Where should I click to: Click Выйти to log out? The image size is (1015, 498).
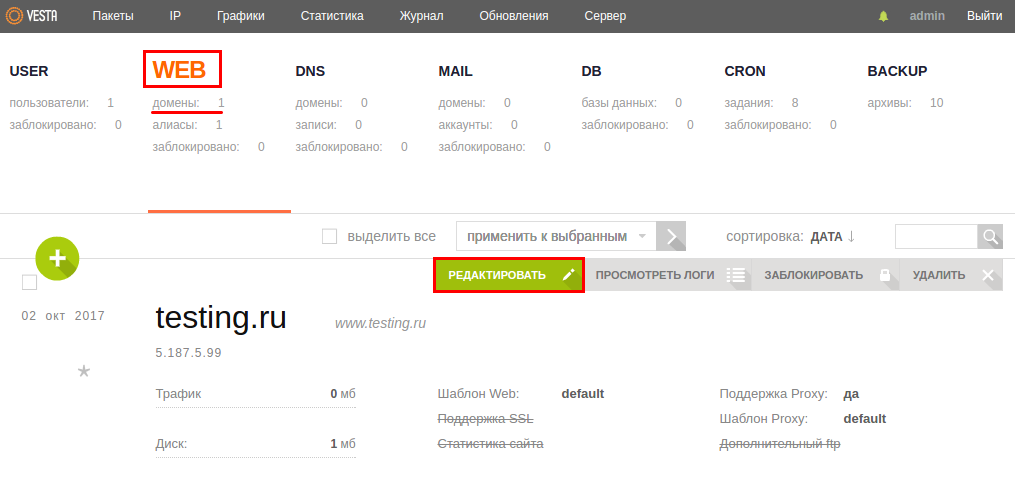pyautogui.click(x=985, y=16)
